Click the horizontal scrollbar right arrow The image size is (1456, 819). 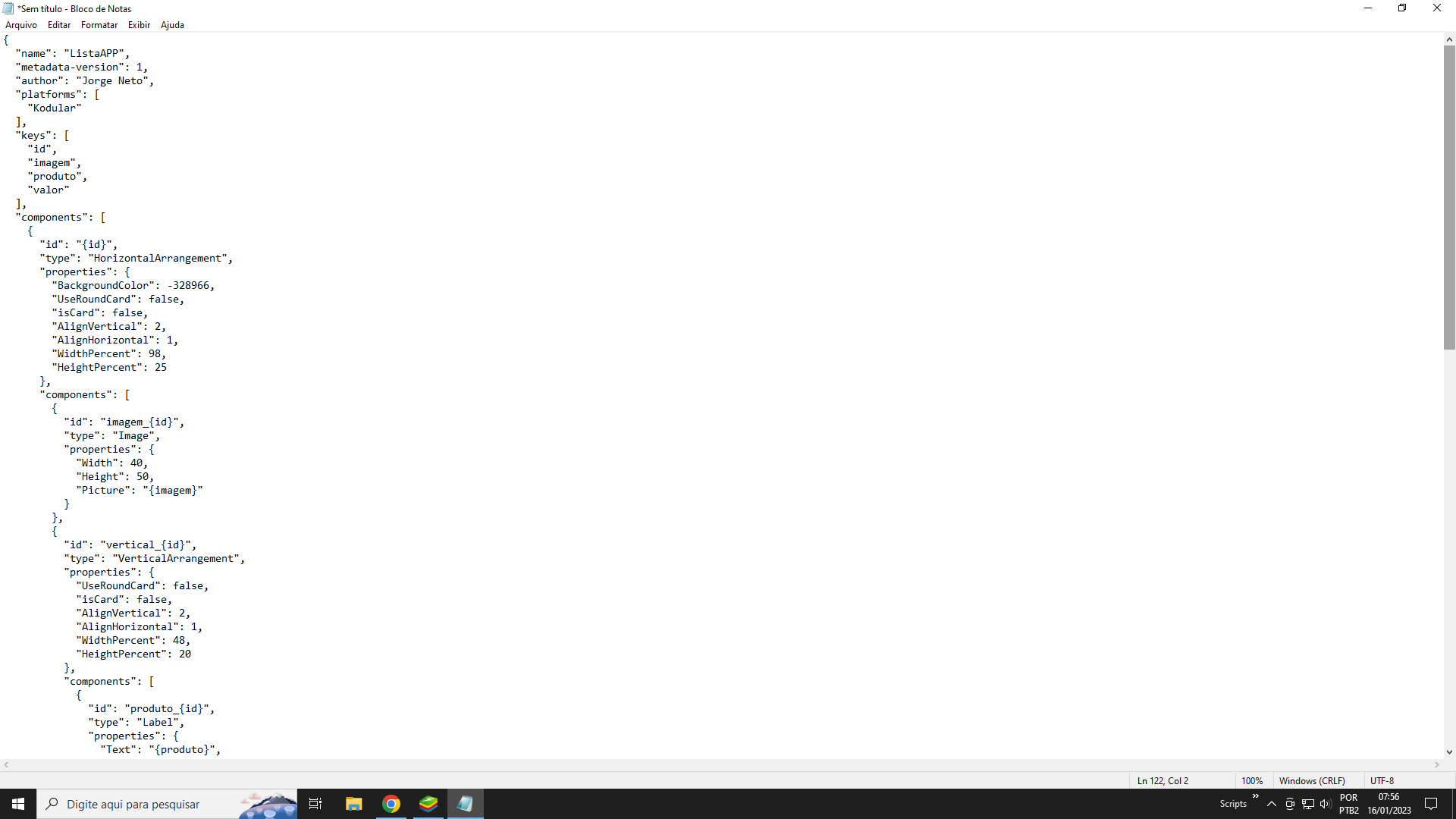[1437, 764]
